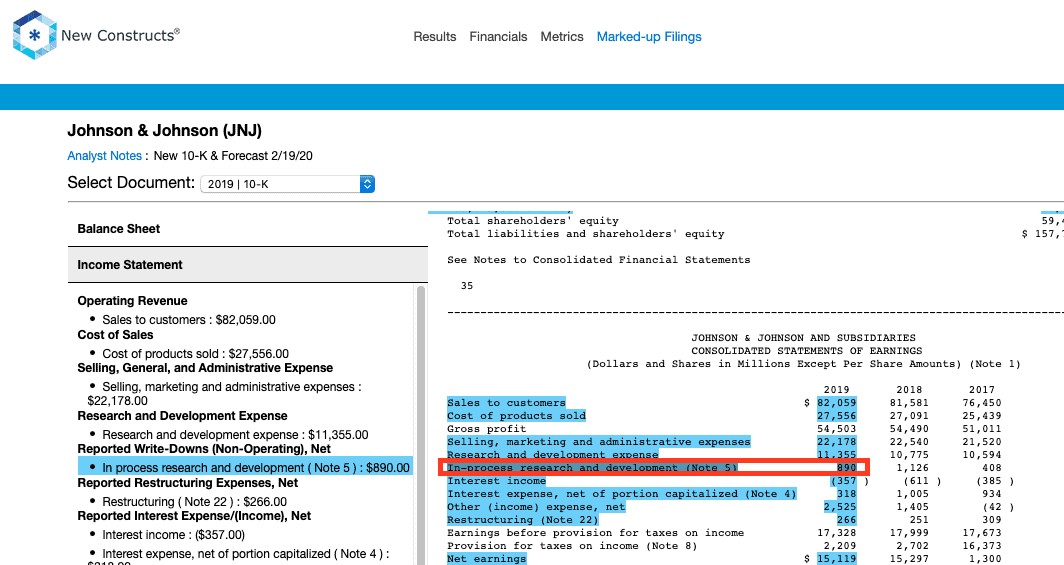Click Total shareholders' equity line
Viewport: 1064px width, 565px height.
coord(533,221)
